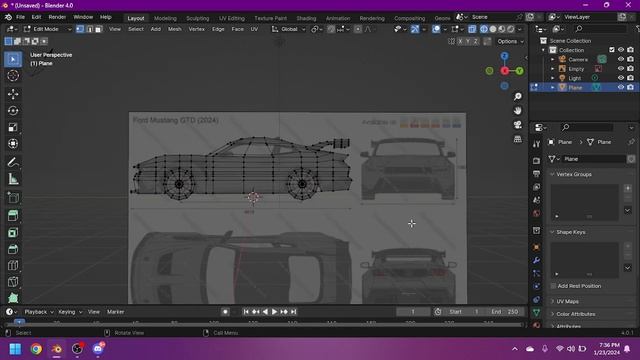Viewport: 640px width, 360px height.
Task: Jump to the start frame
Action: [x=246, y=312]
